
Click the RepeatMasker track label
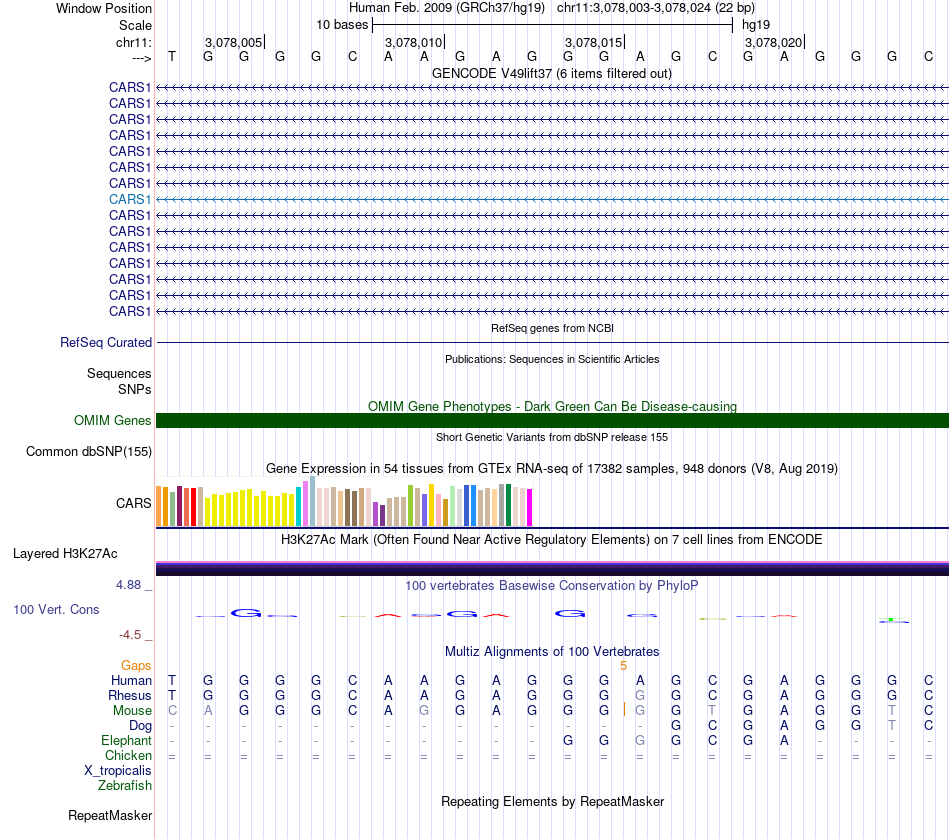[110, 816]
